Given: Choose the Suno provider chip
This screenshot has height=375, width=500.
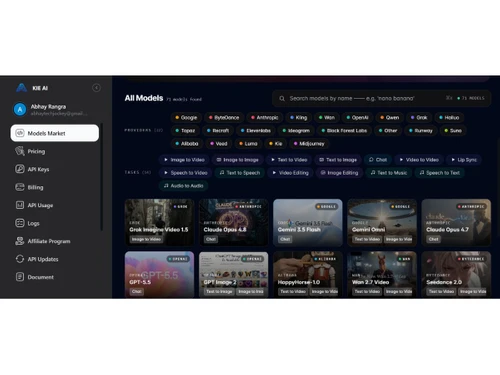Looking at the screenshot, I should (453, 130).
